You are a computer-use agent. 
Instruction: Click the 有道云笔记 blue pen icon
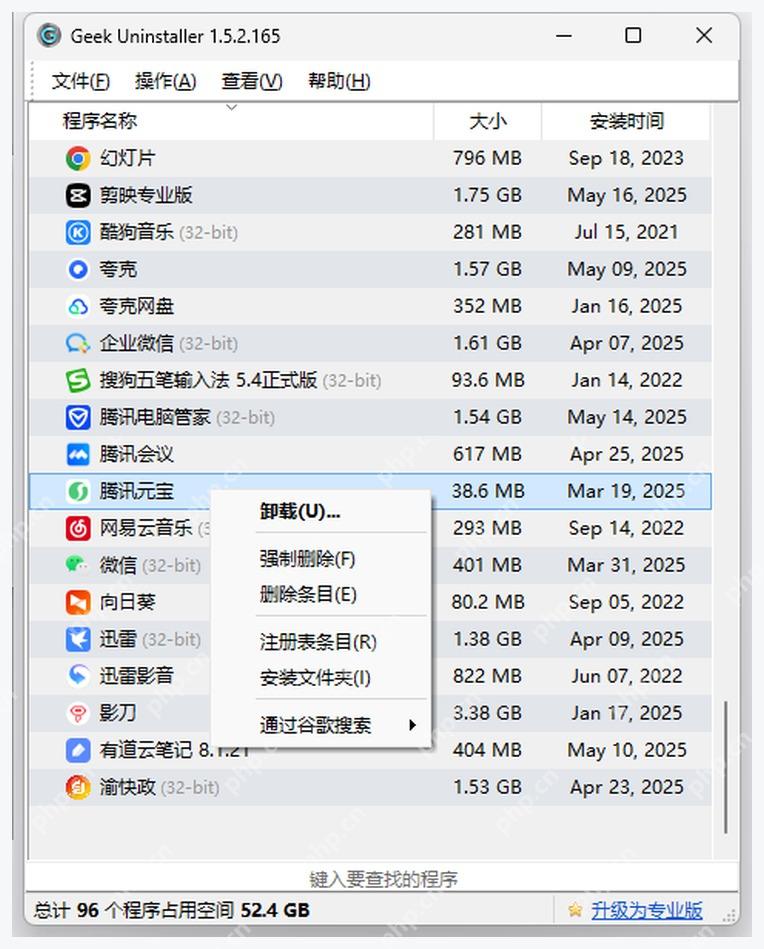(x=78, y=750)
